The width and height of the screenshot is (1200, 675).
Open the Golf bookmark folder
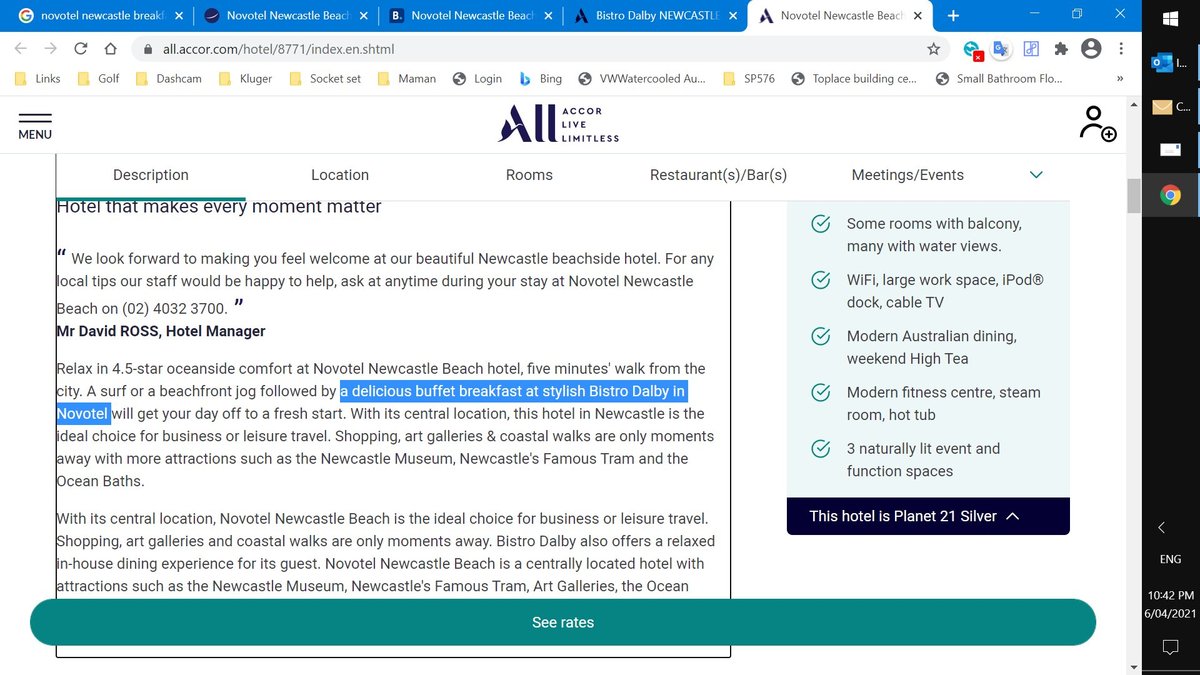pos(98,79)
